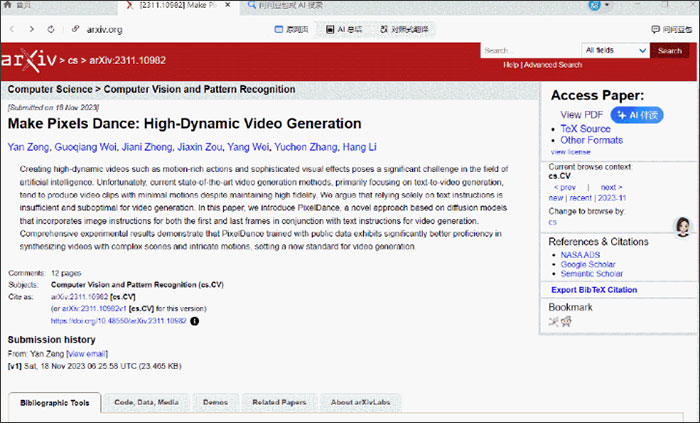Open the home tab icon
Viewport: 700px width, 423px height.
[8, 5]
